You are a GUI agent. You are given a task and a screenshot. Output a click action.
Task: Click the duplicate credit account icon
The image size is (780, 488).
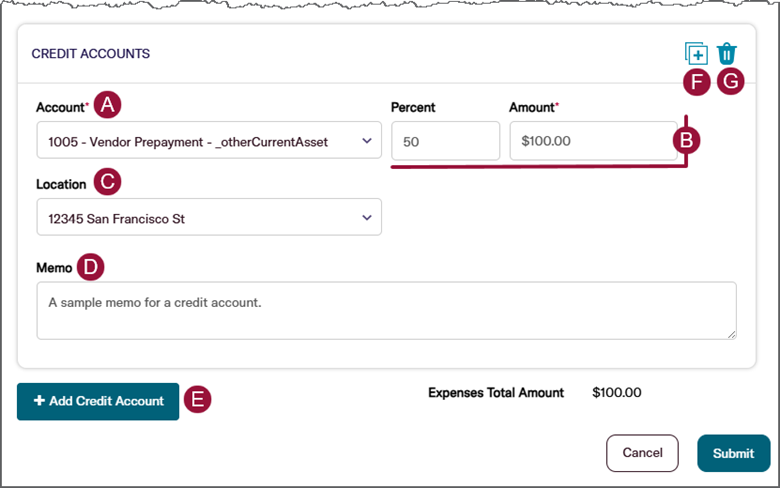[696, 54]
